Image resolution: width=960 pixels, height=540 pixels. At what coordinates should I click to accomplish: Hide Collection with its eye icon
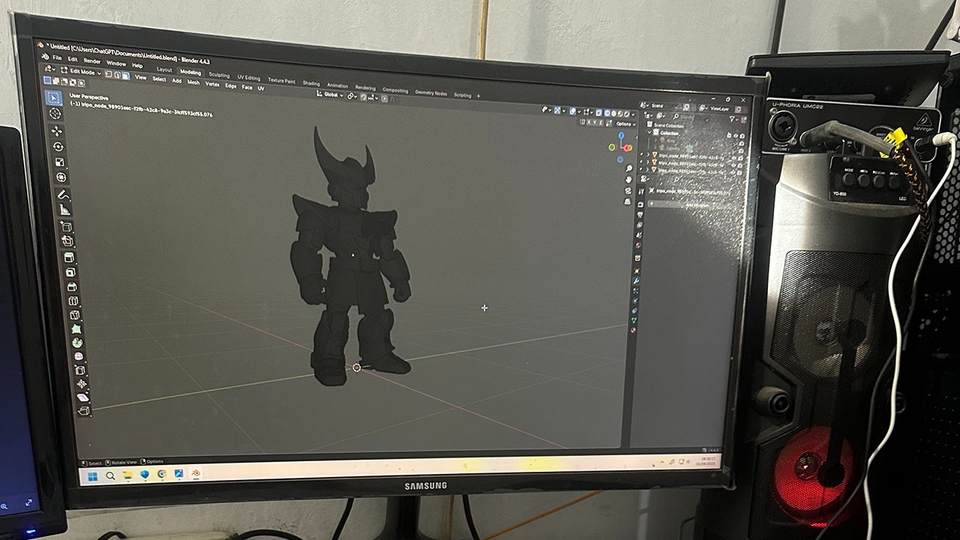coord(735,136)
